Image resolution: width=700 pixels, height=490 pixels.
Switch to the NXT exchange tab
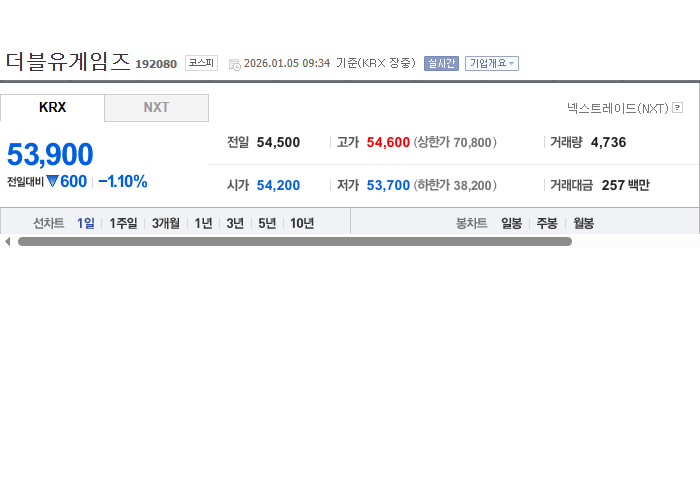click(156, 108)
